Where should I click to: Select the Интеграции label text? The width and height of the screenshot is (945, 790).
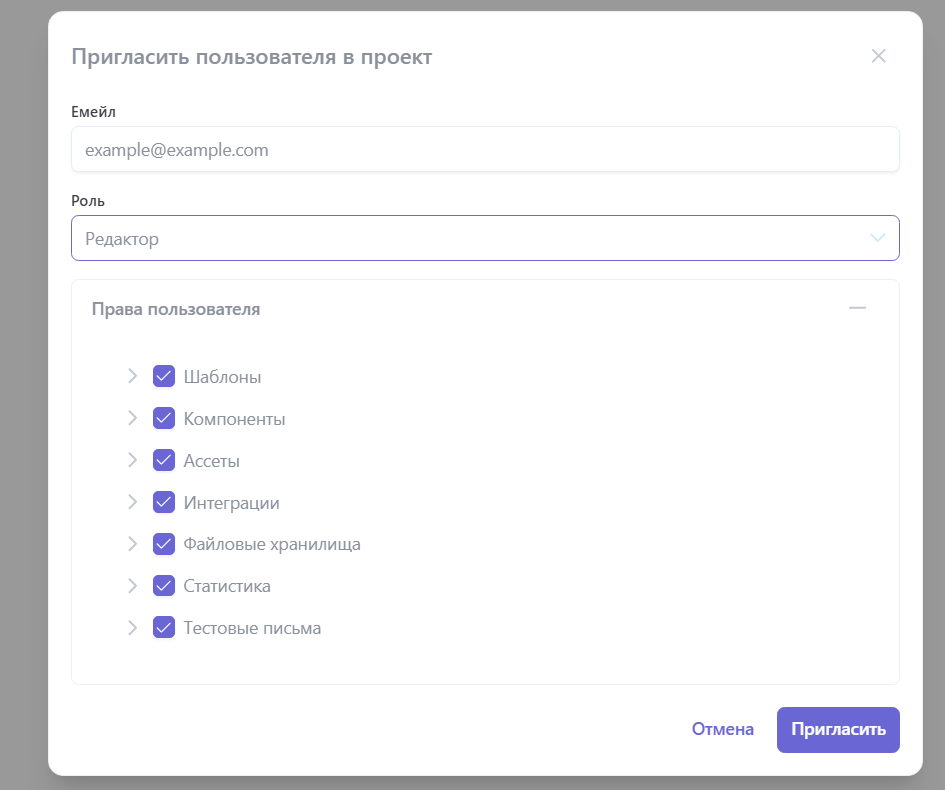tap(231, 503)
